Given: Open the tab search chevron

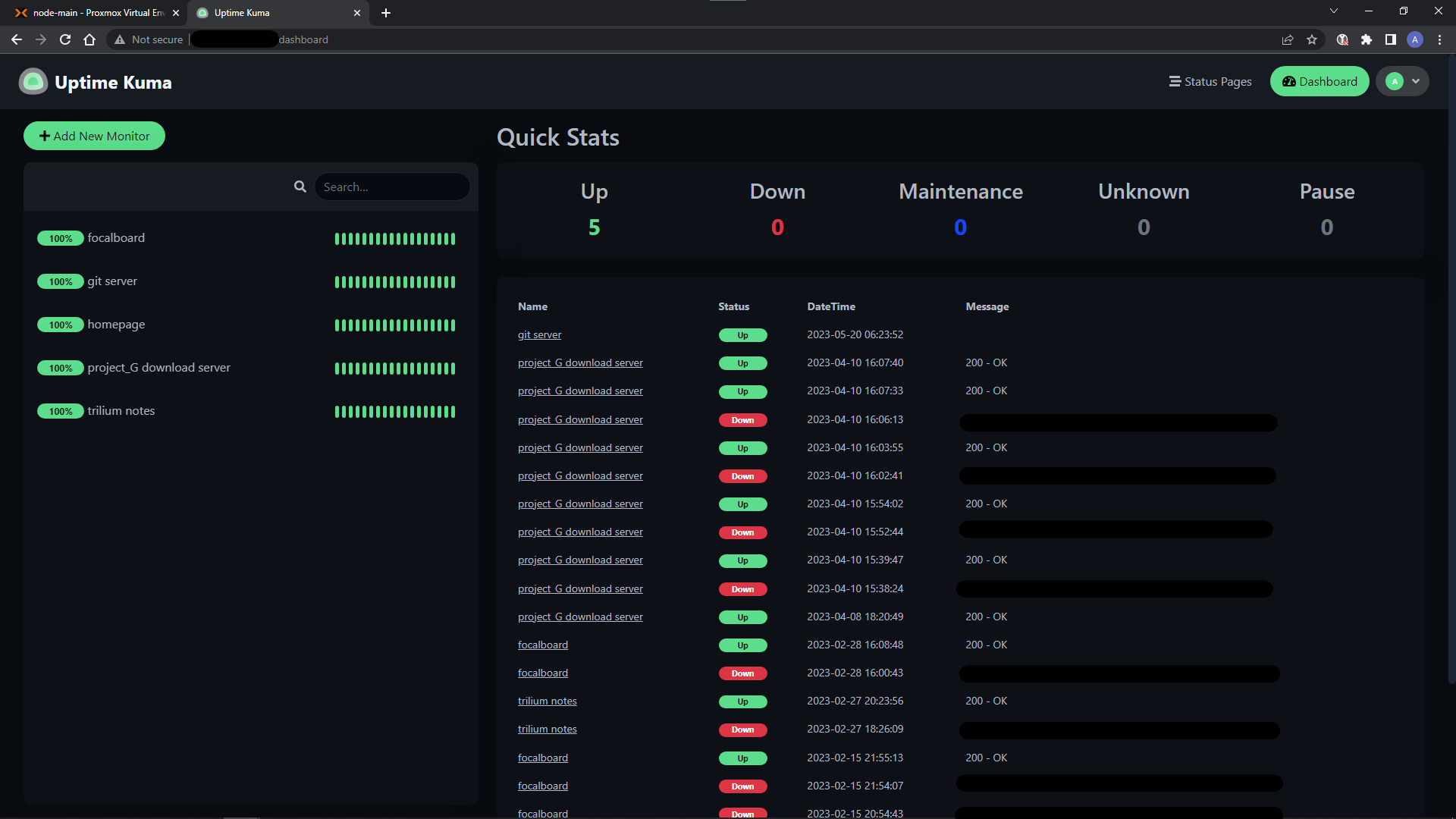Looking at the screenshot, I should 1334,11.
